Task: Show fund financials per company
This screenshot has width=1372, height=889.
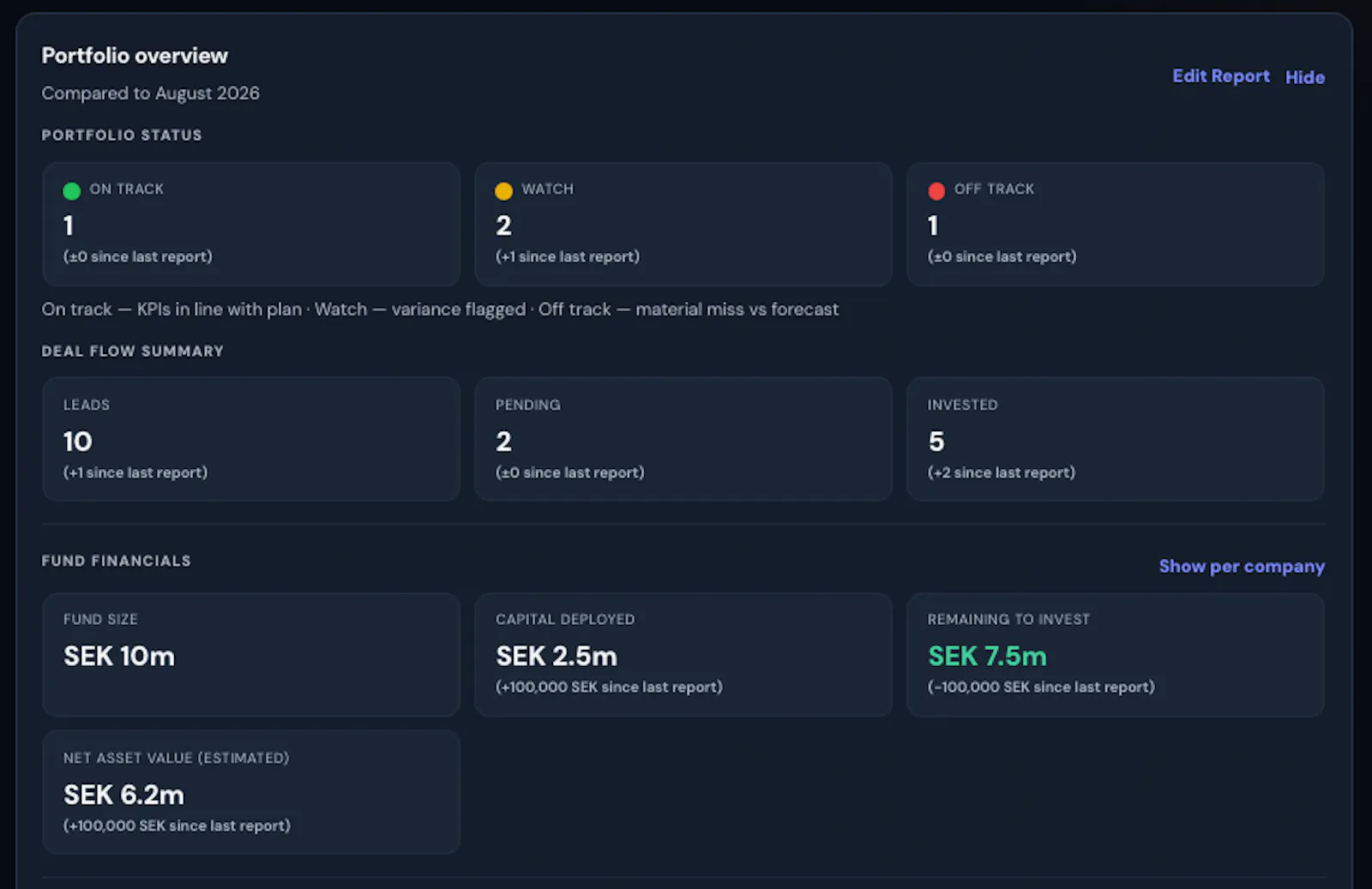Action: [x=1242, y=567]
